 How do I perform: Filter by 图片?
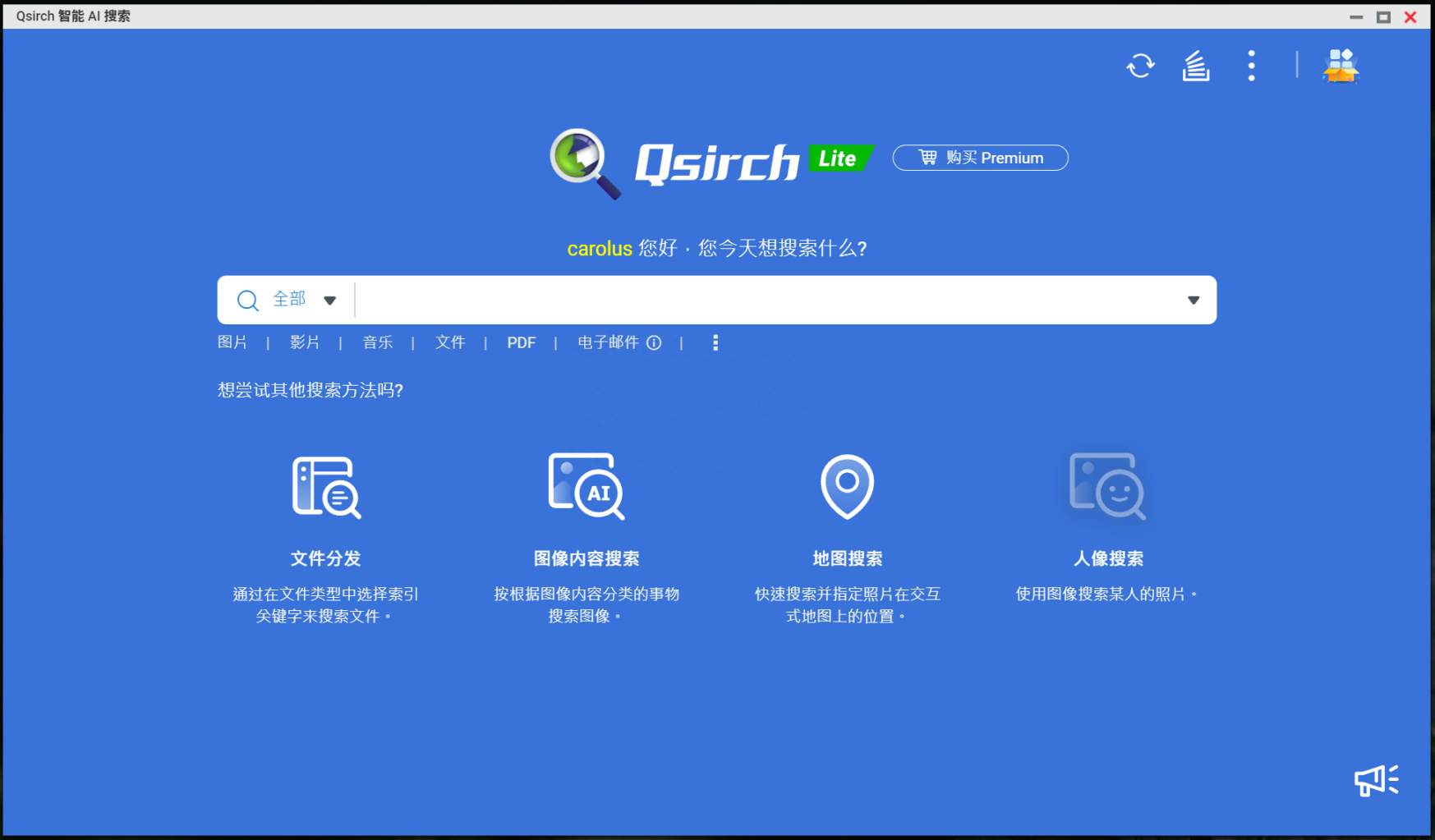232,342
